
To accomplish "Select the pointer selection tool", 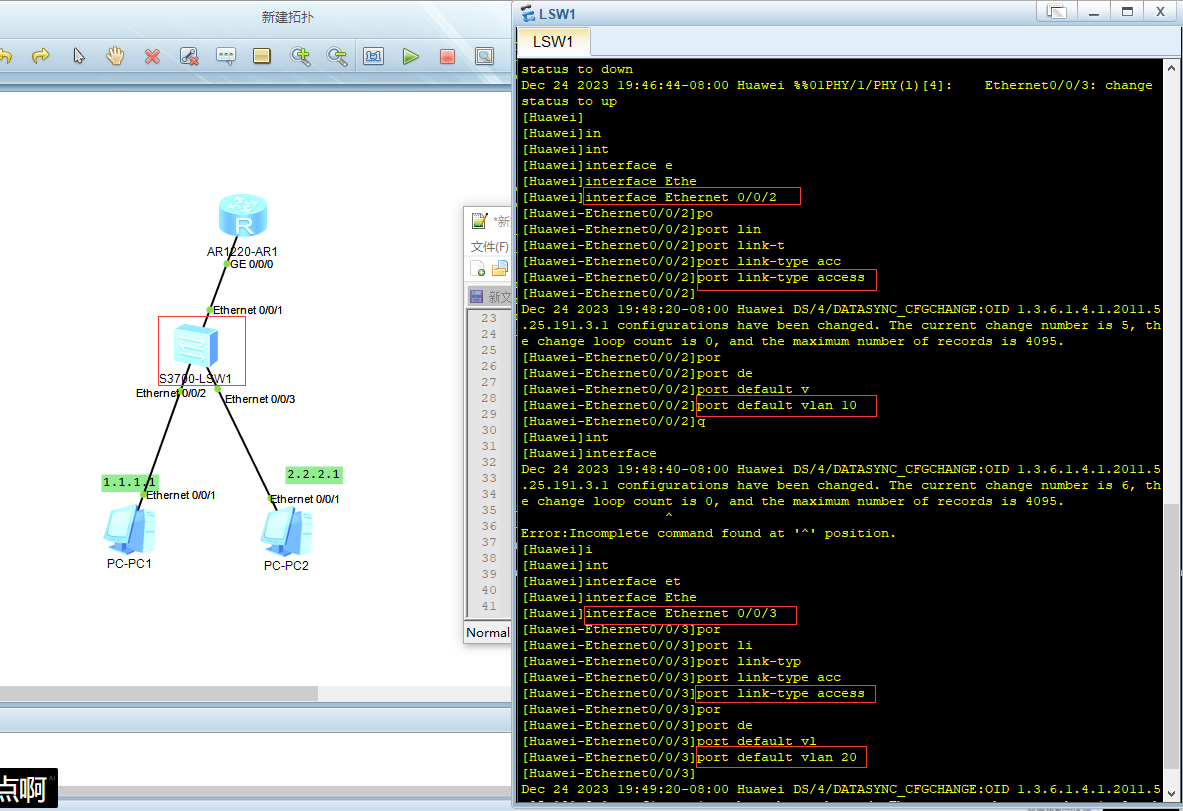I will (x=78, y=57).
